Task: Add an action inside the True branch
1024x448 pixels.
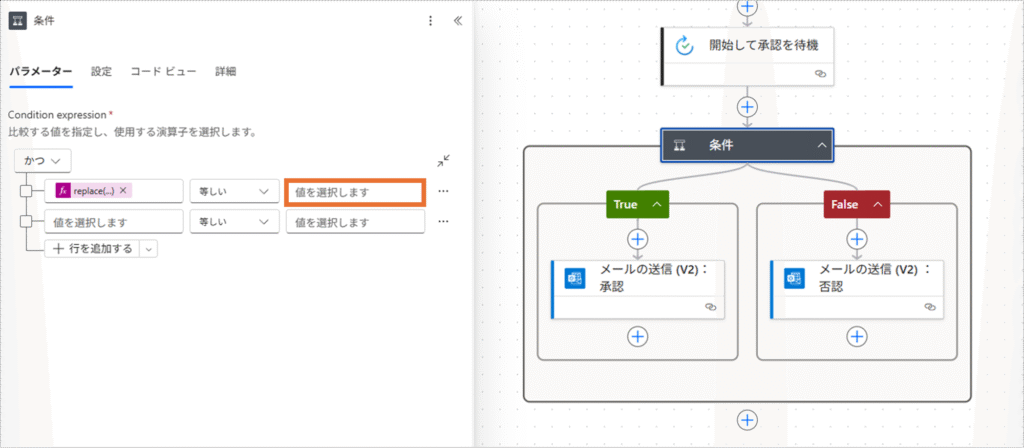Action: pos(638,239)
